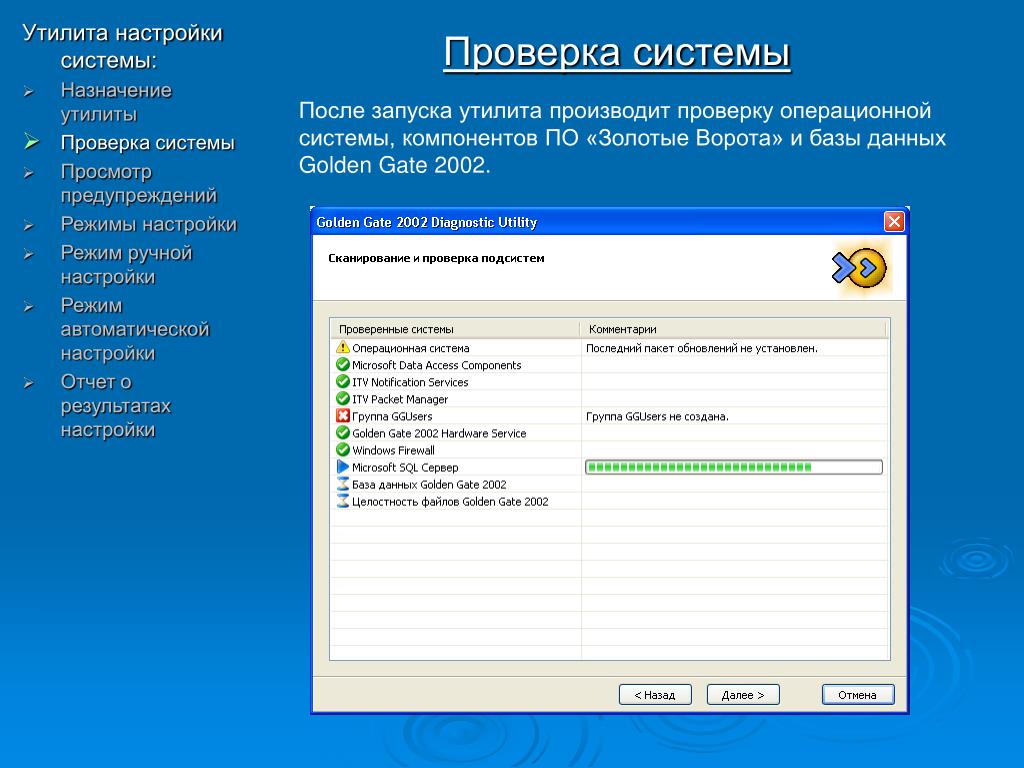This screenshot has height=768, width=1024.
Task: Select the ITV Notification Services row
Action: (410, 382)
